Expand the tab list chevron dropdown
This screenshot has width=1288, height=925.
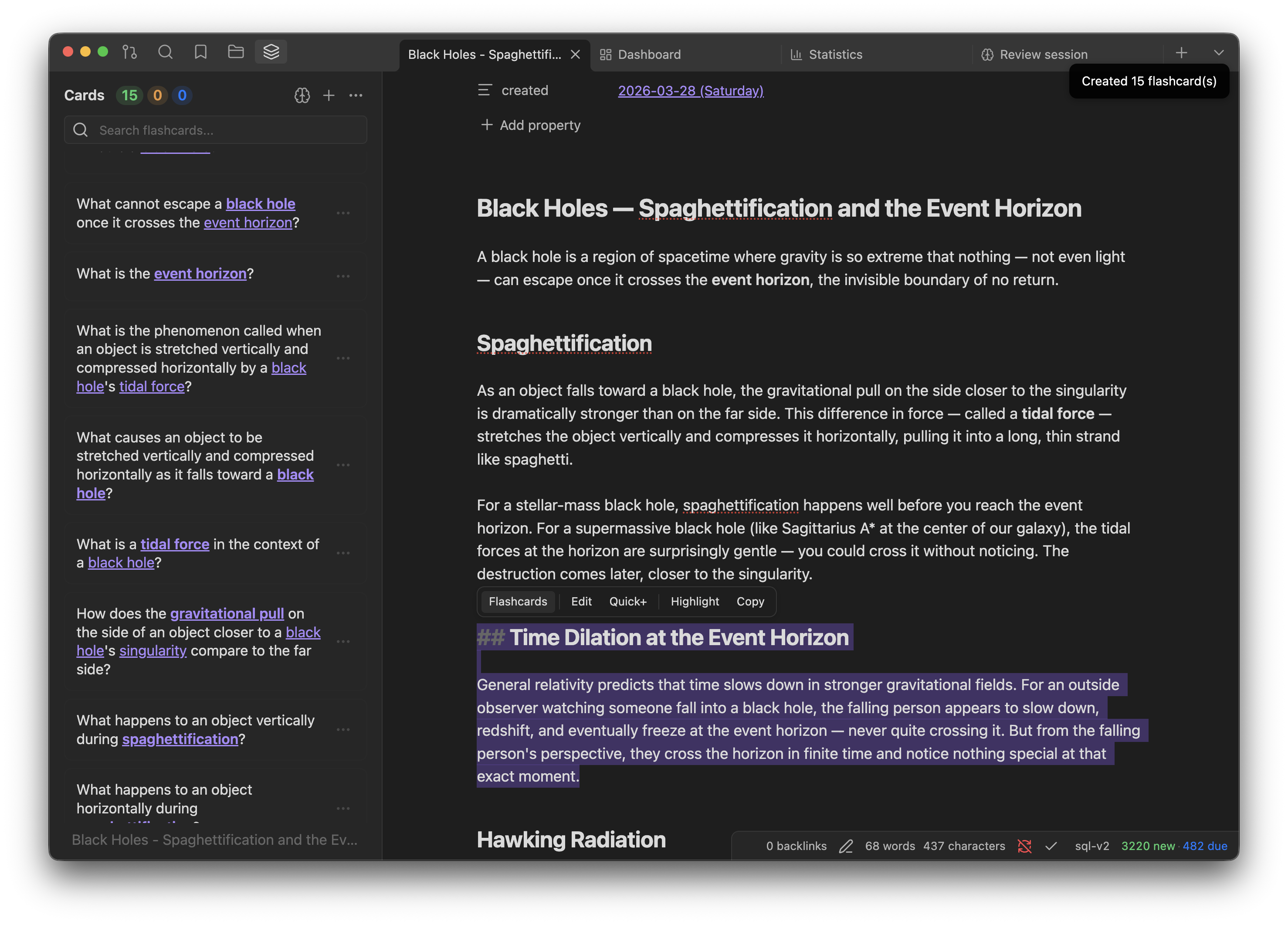tap(1219, 53)
